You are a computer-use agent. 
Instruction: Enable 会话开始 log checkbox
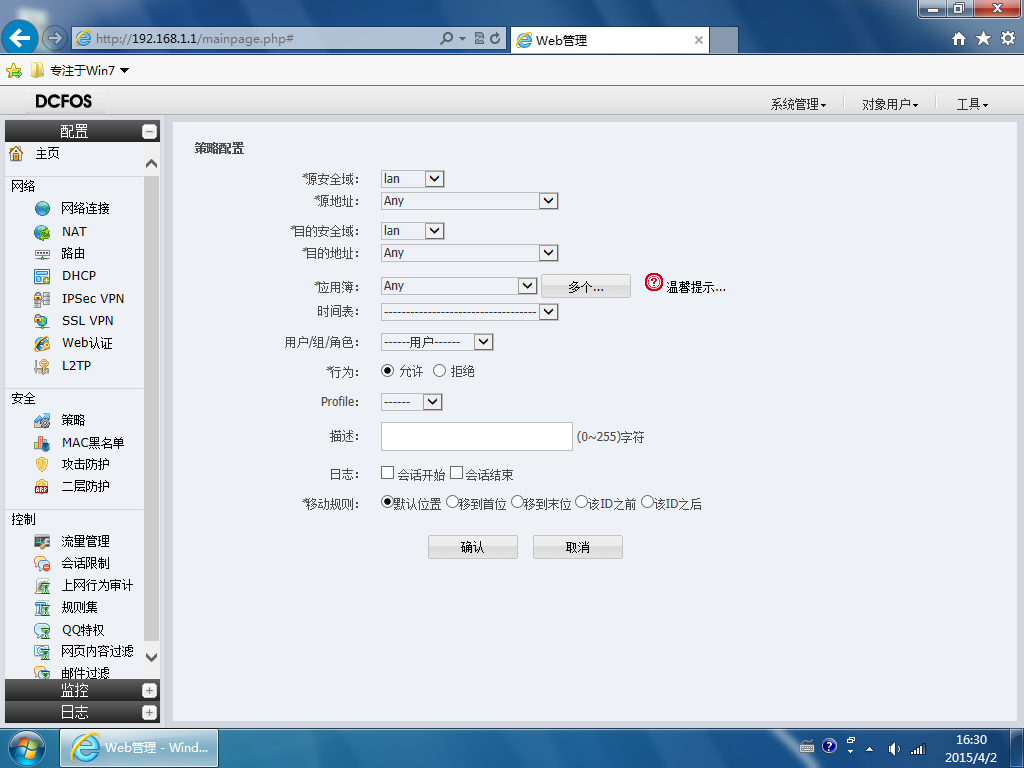[x=387, y=473]
